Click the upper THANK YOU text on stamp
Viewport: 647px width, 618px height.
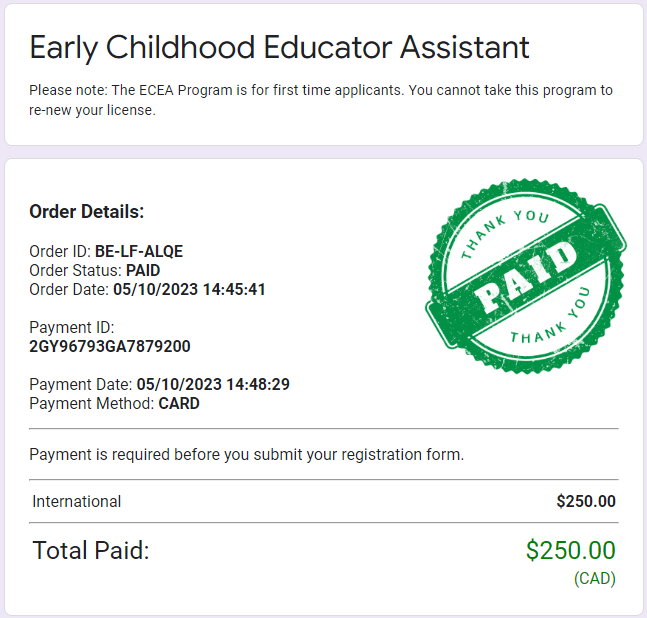pyautogui.click(x=504, y=233)
